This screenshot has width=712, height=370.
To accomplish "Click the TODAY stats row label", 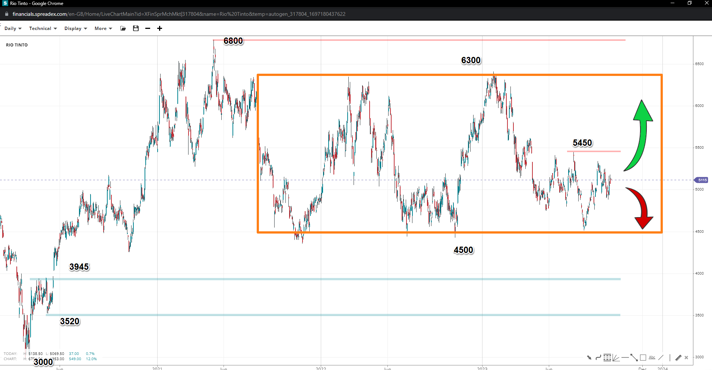I will click(10, 354).
